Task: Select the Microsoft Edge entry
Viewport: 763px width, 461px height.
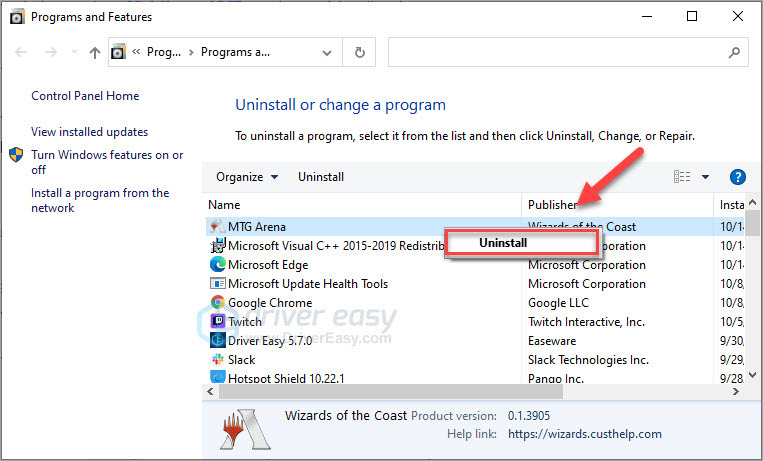Action: click(268, 265)
